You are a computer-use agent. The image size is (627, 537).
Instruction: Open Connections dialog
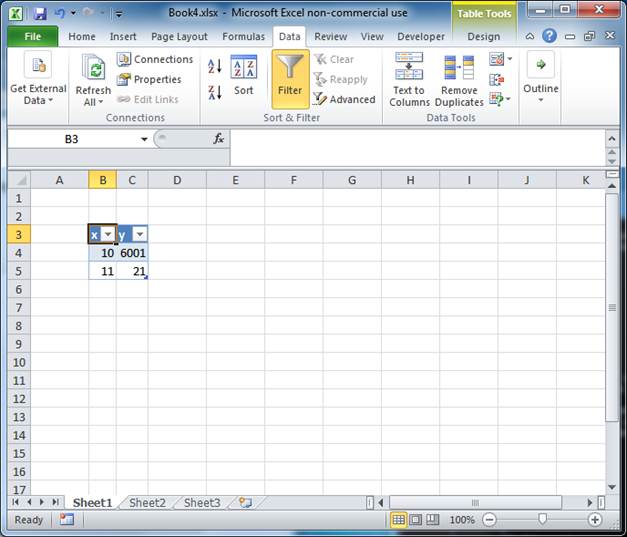click(155, 59)
